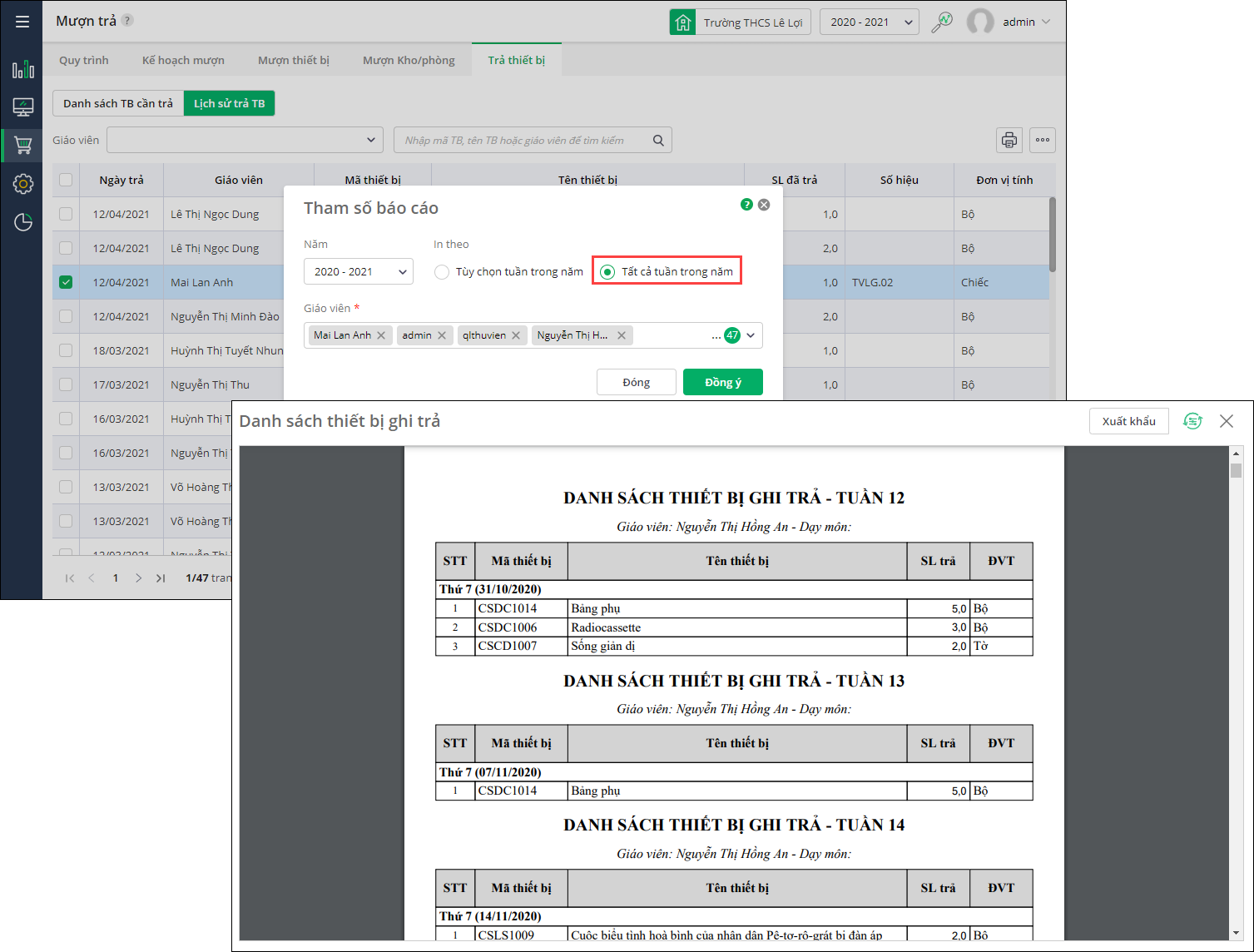The width and height of the screenshot is (1254, 952).
Task: Open the monitor icon in sidebar
Action: click(x=23, y=107)
